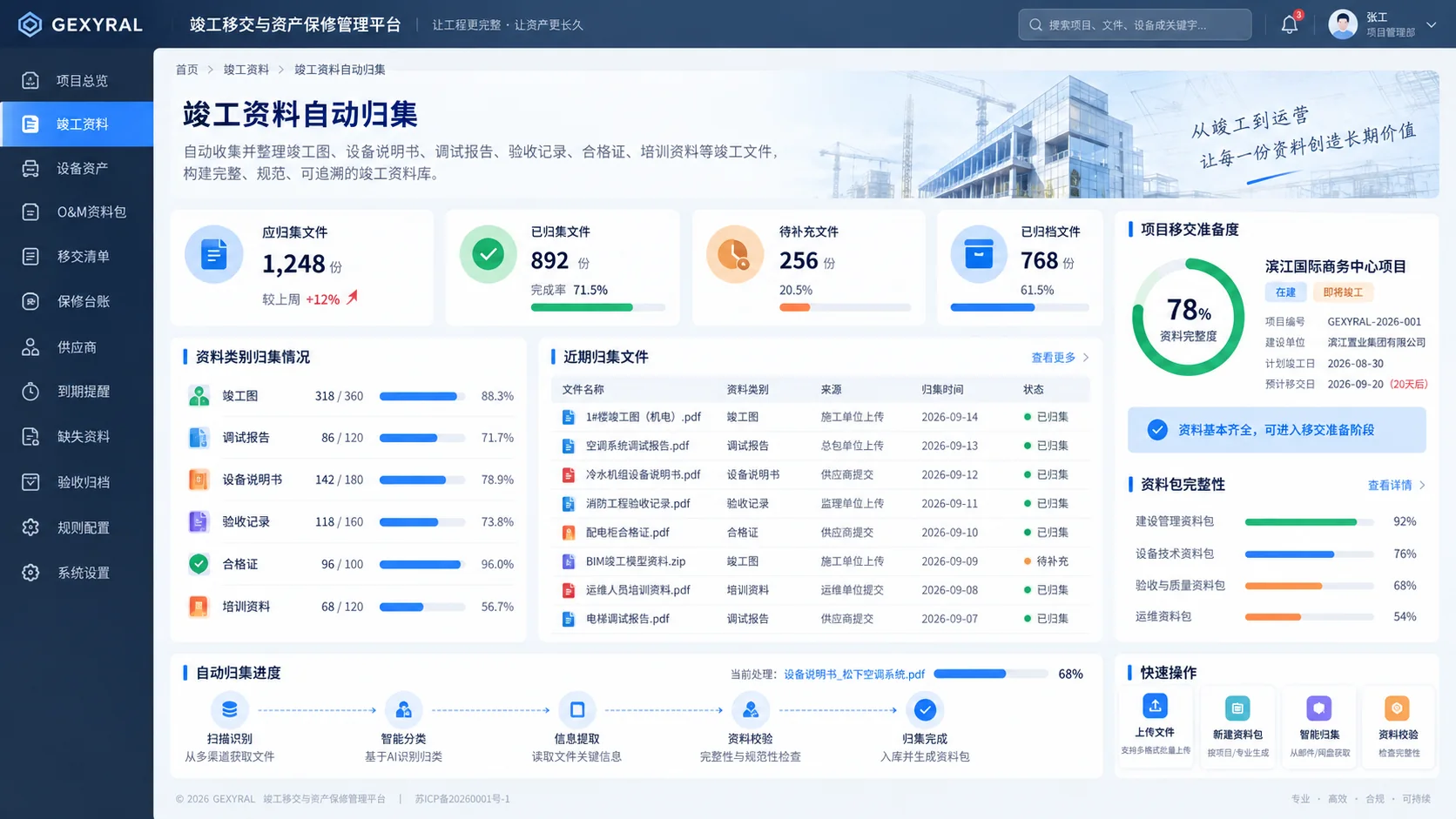Click file name 电梯调试报告.pdf
1456x819 pixels.
coord(627,619)
